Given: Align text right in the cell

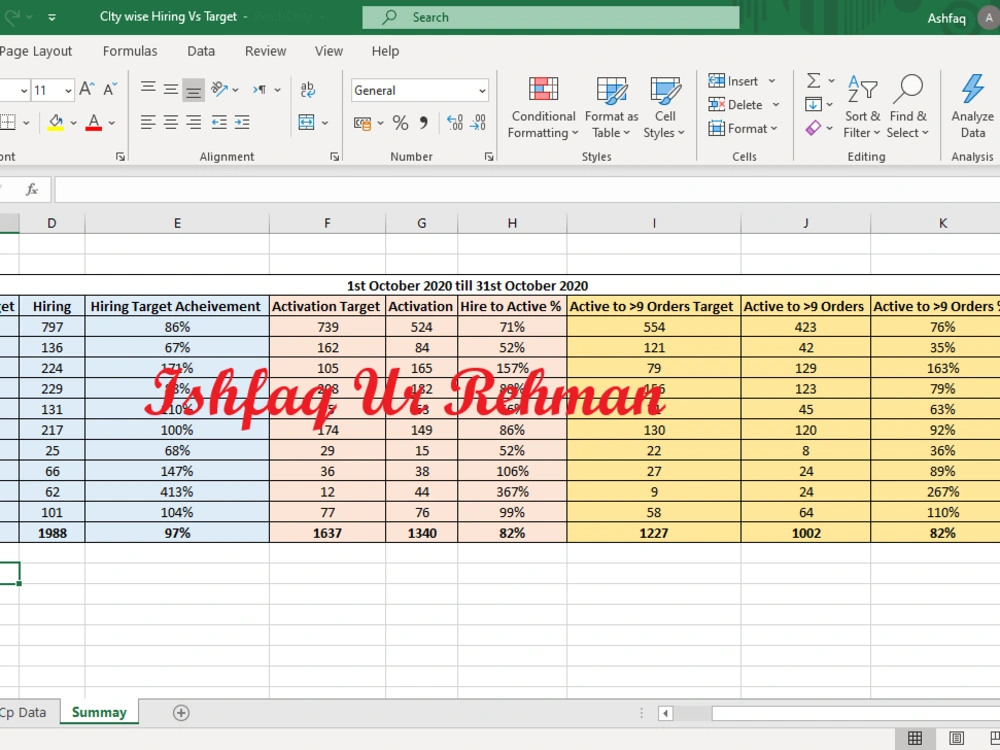Looking at the screenshot, I should point(193,122).
